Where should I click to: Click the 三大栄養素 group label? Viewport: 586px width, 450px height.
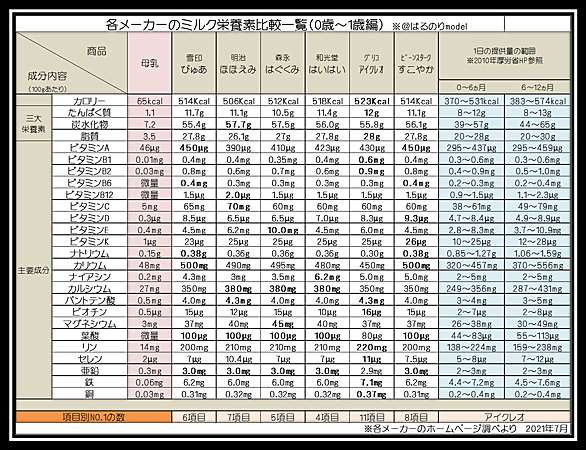34,124
